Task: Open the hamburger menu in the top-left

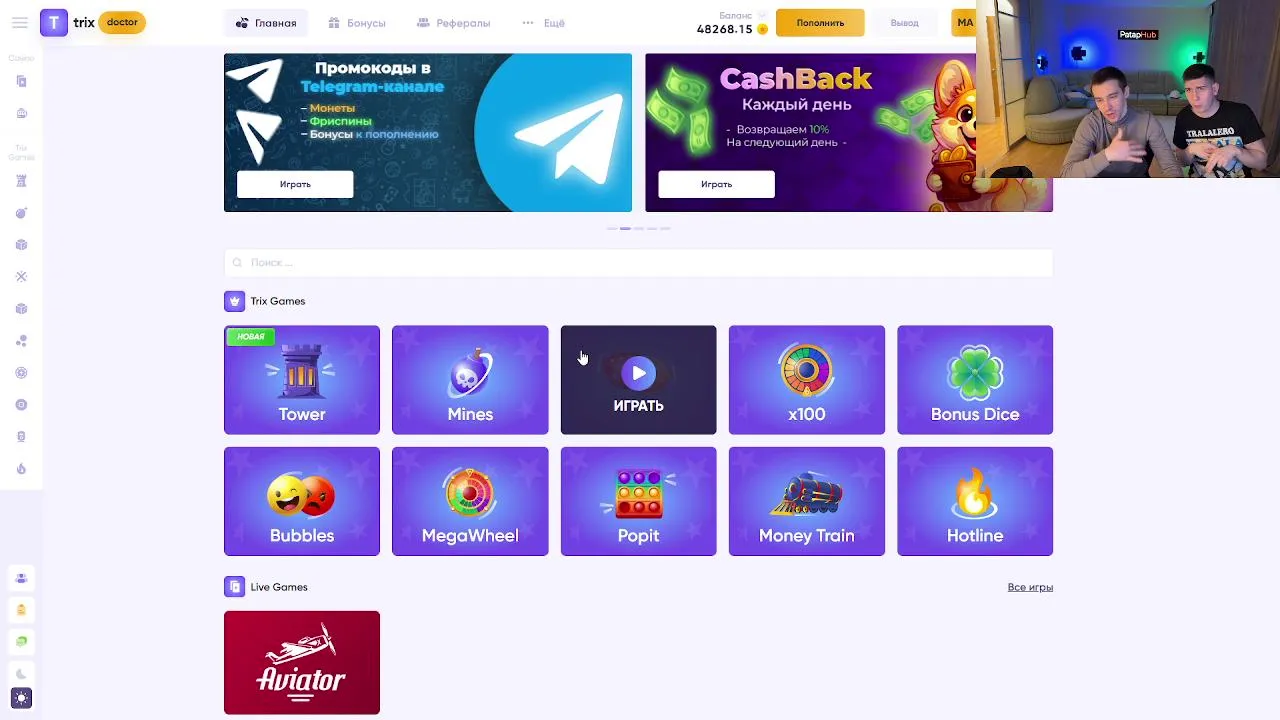Action: (x=19, y=23)
